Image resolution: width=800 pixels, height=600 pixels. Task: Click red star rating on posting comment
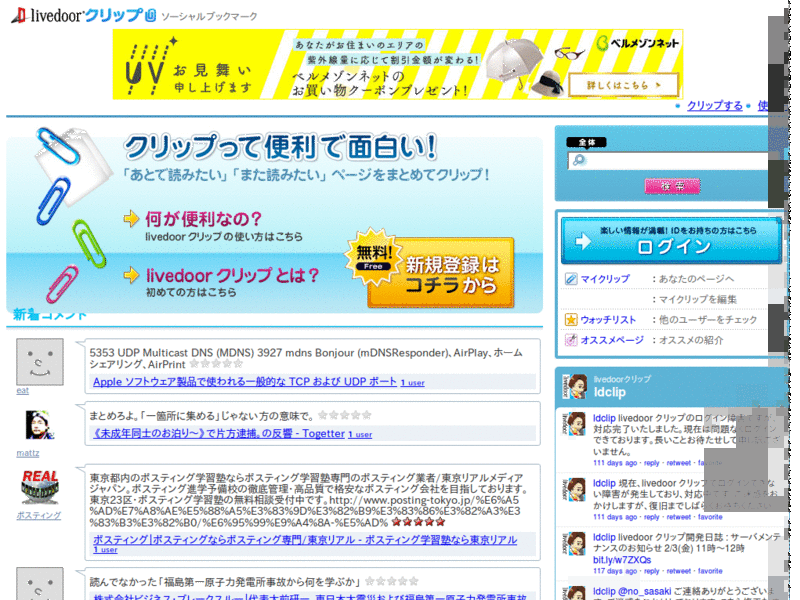(x=418, y=522)
